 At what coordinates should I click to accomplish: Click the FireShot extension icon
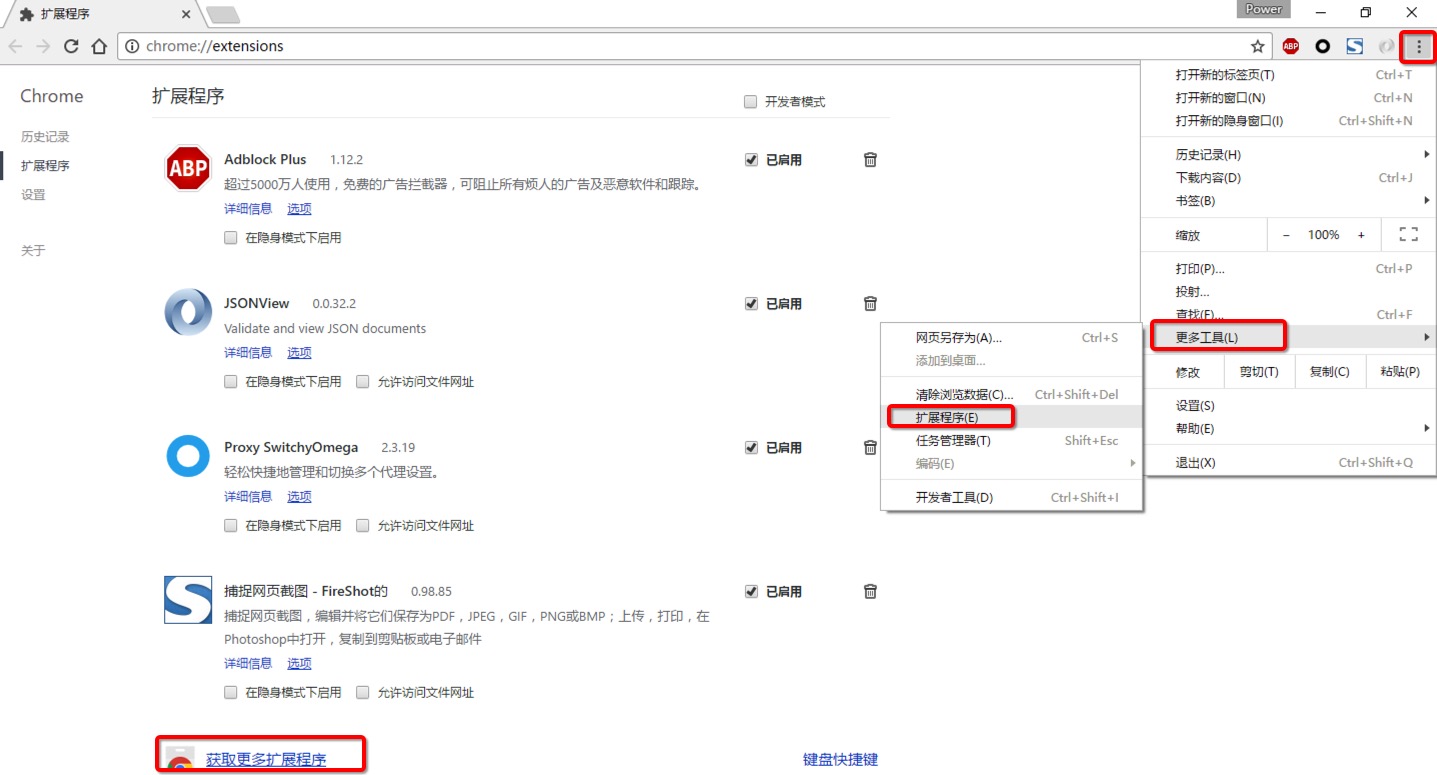(x=187, y=600)
